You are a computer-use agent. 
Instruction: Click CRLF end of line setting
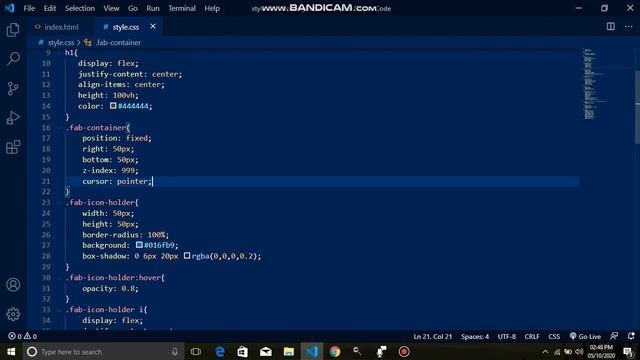coord(532,336)
